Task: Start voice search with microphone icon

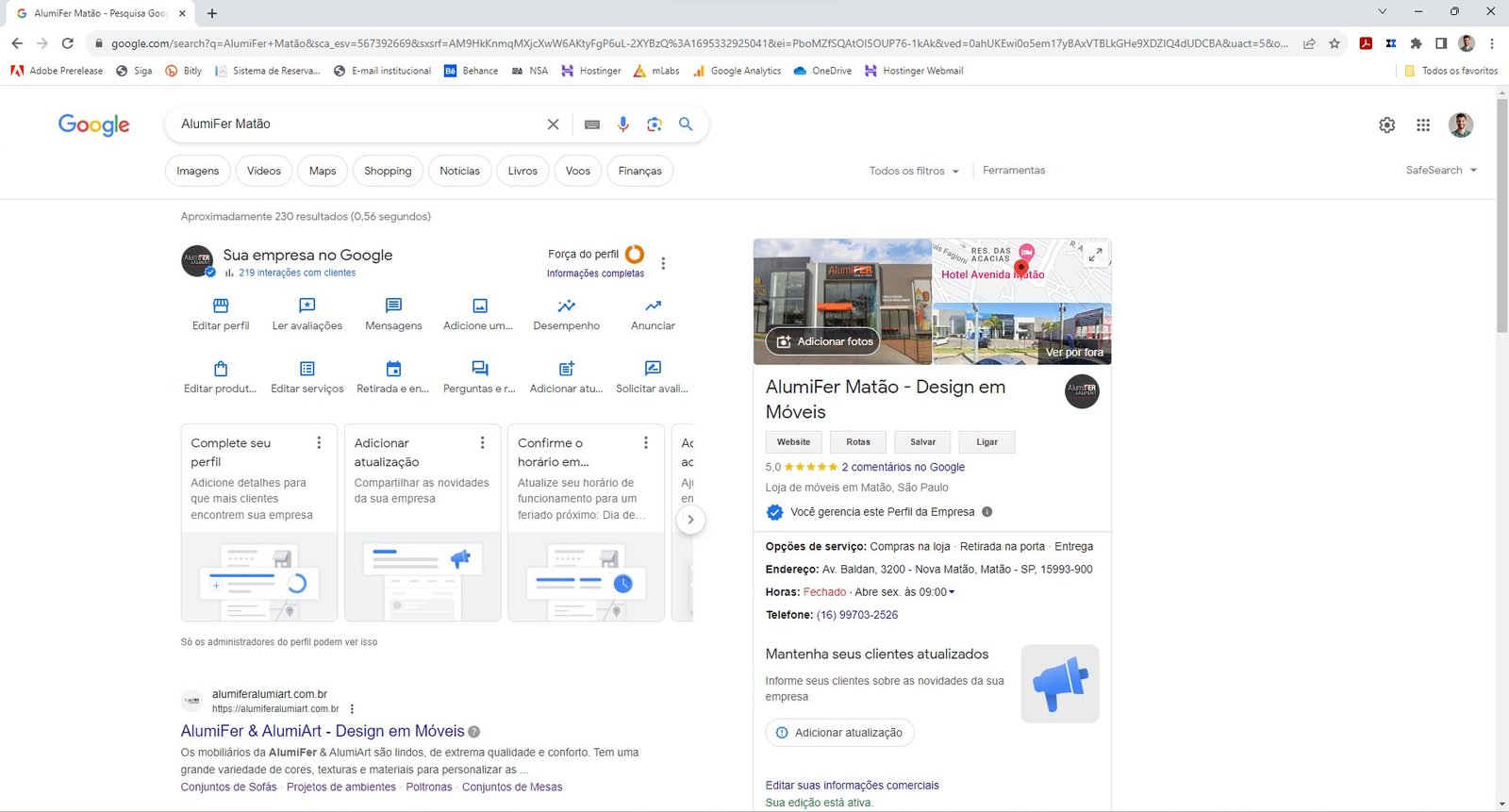Action: pyautogui.click(x=622, y=124)
